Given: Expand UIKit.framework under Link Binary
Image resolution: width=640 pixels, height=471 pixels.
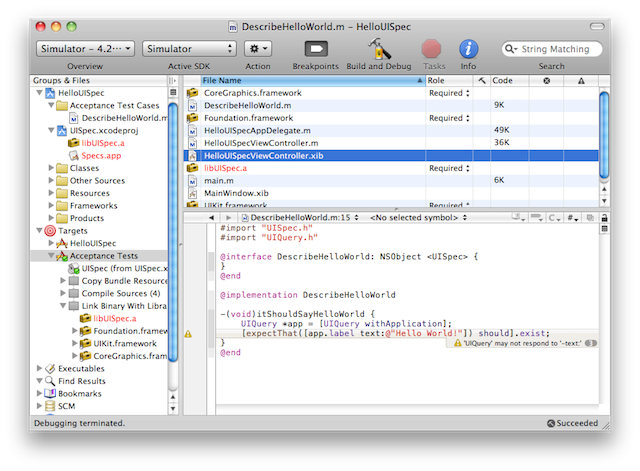Looking at the screenshot, I should [x=75, y=343].
